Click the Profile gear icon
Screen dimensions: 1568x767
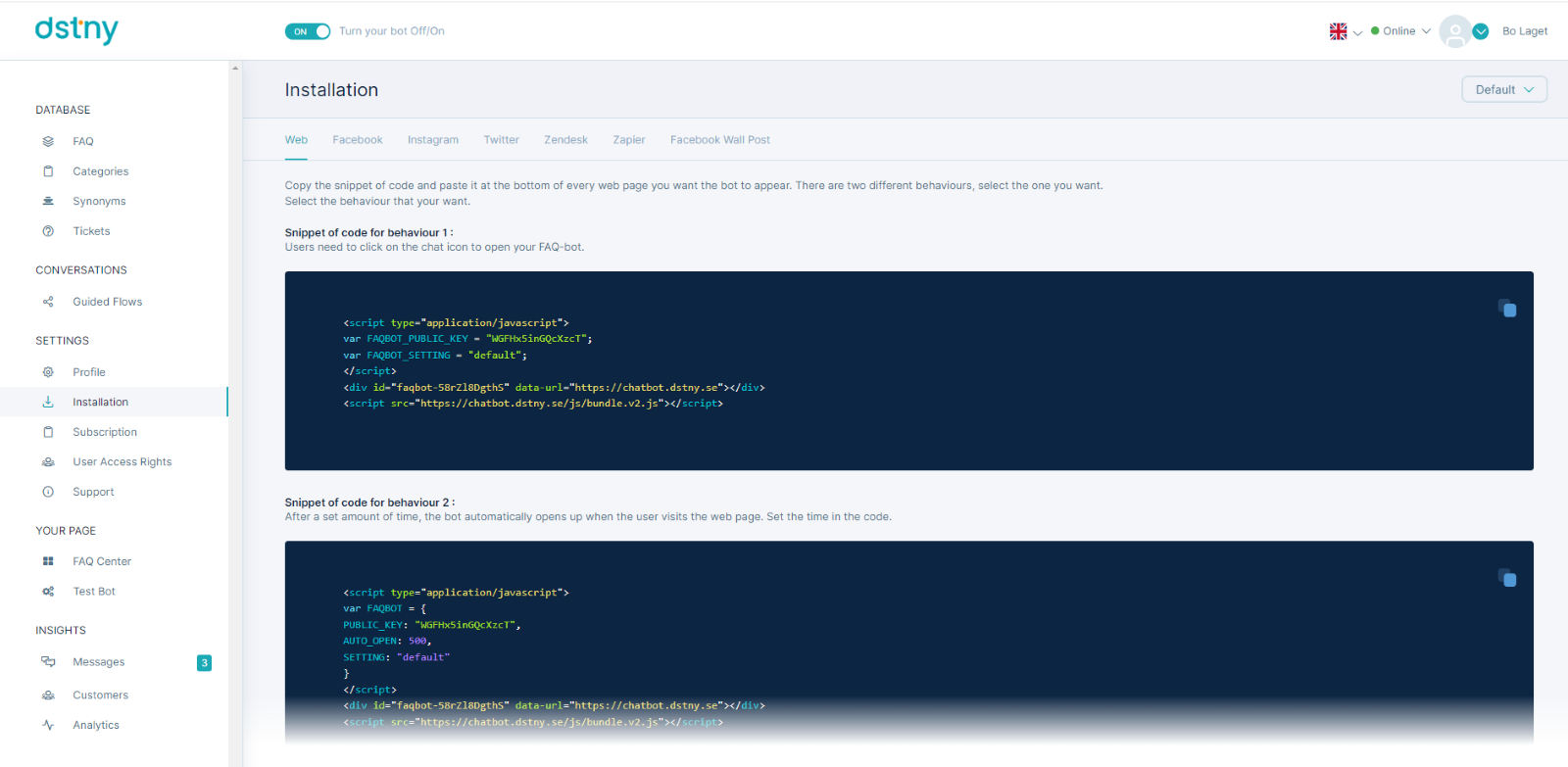48,372
